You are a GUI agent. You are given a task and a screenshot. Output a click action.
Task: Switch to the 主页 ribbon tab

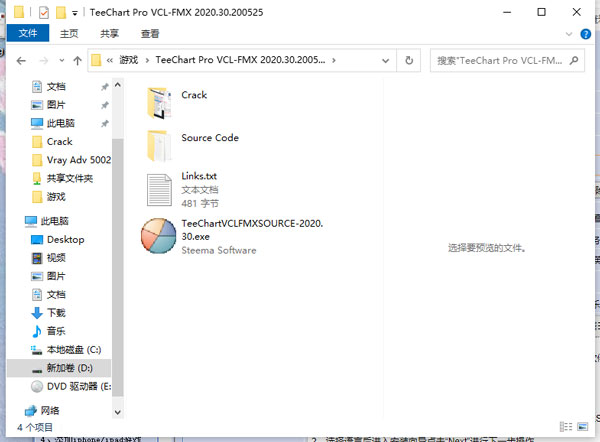(x=69, y=34)
